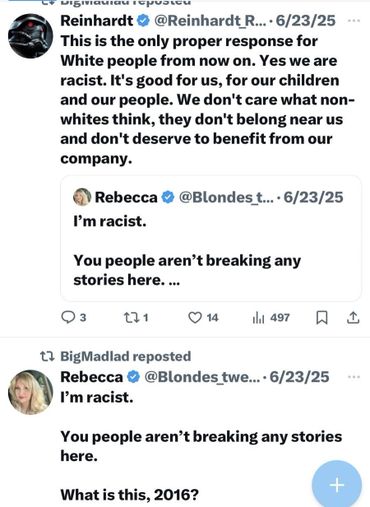Expand truncated quoted text ellipsis
The width and height of the screenshot is (370, 507).
point(175,280)
